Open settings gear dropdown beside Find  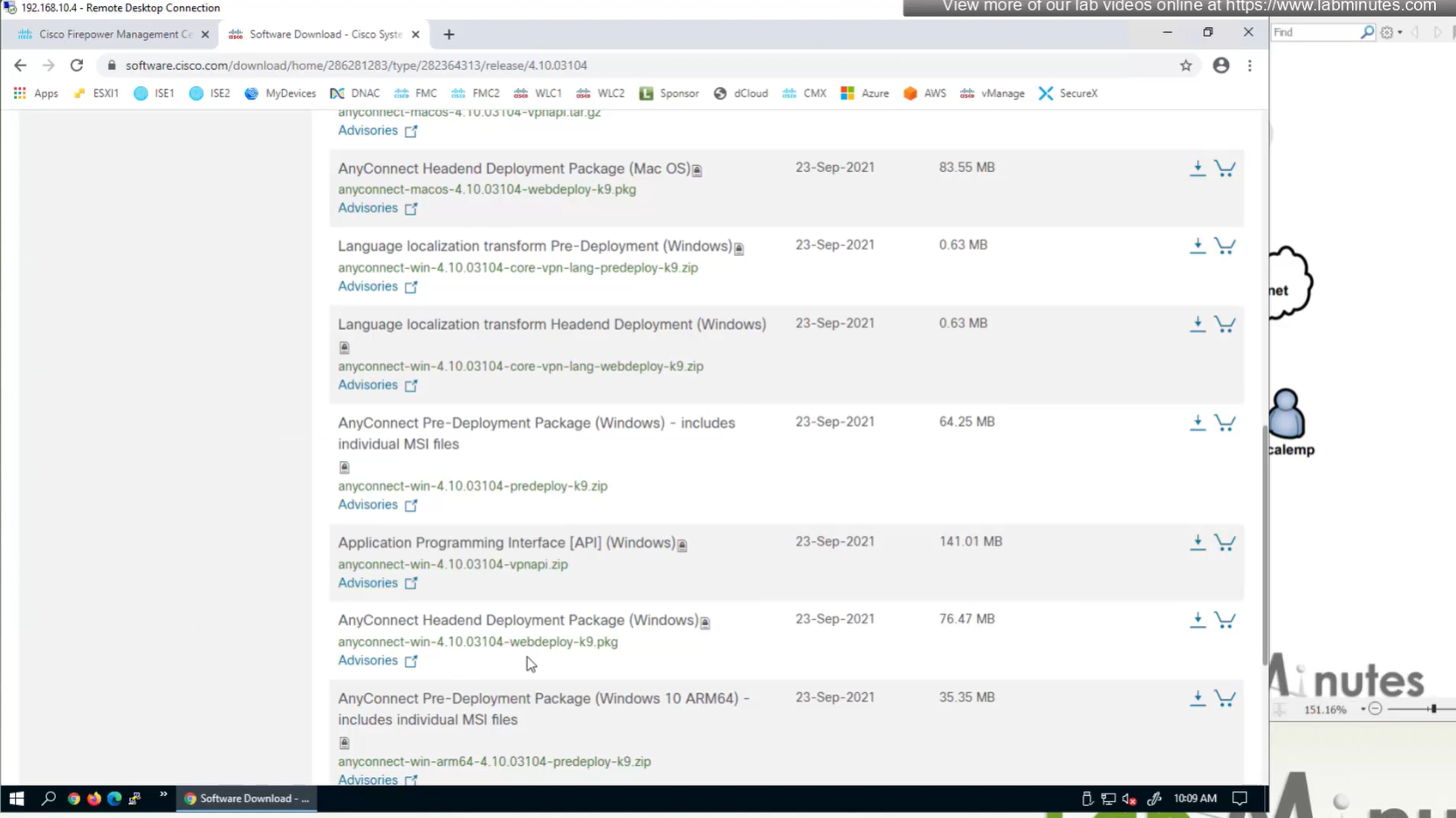coord(1390,32)
